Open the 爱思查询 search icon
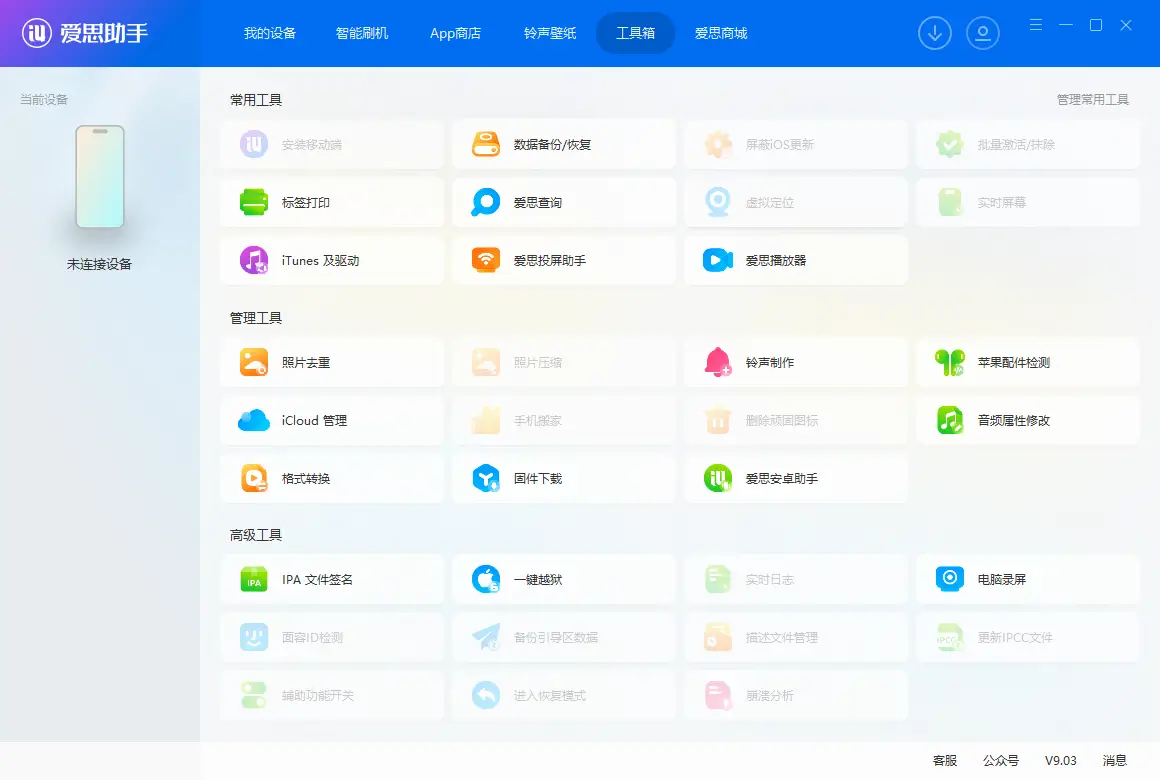This screenshot has height=780, width=1160. point(486,203)
